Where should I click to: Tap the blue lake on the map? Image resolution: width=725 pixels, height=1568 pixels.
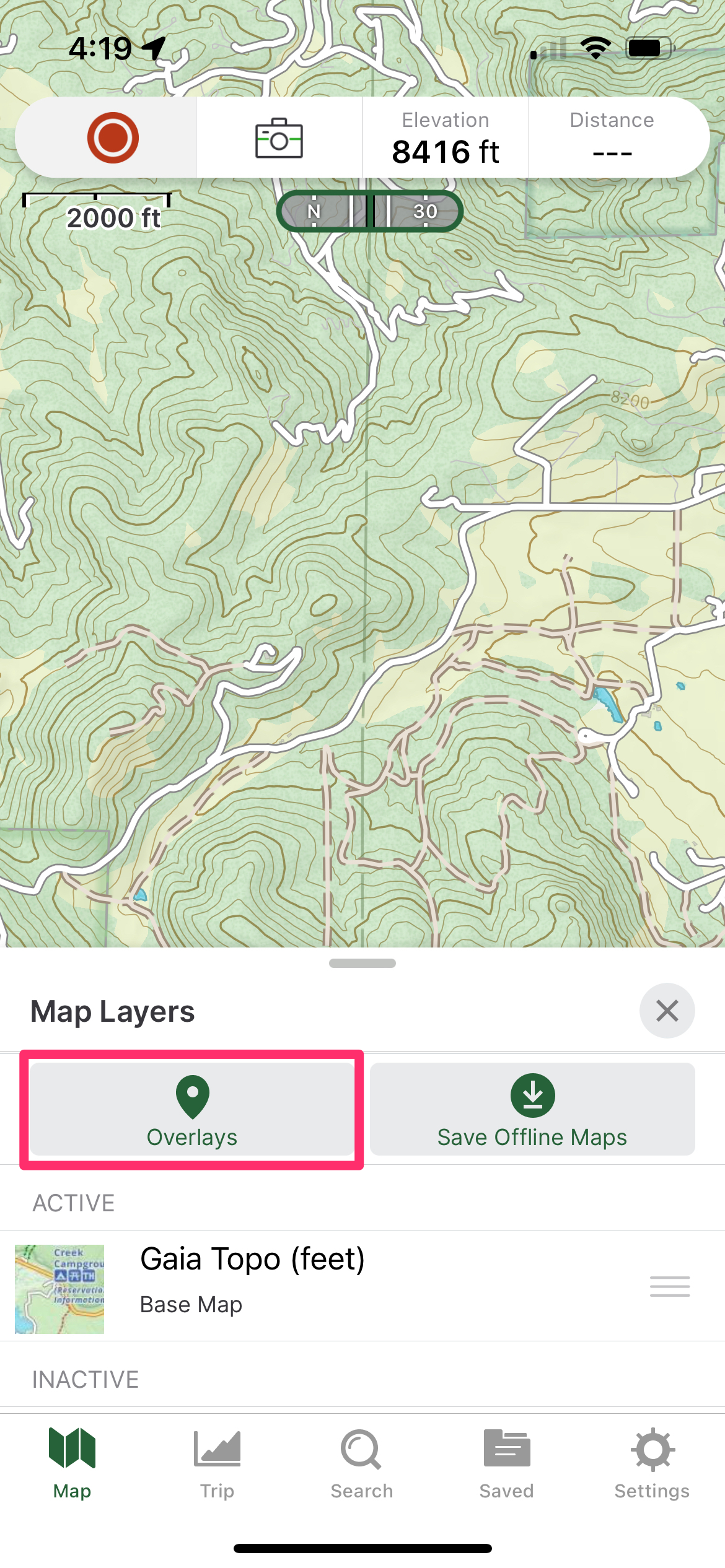pos(609,704)
